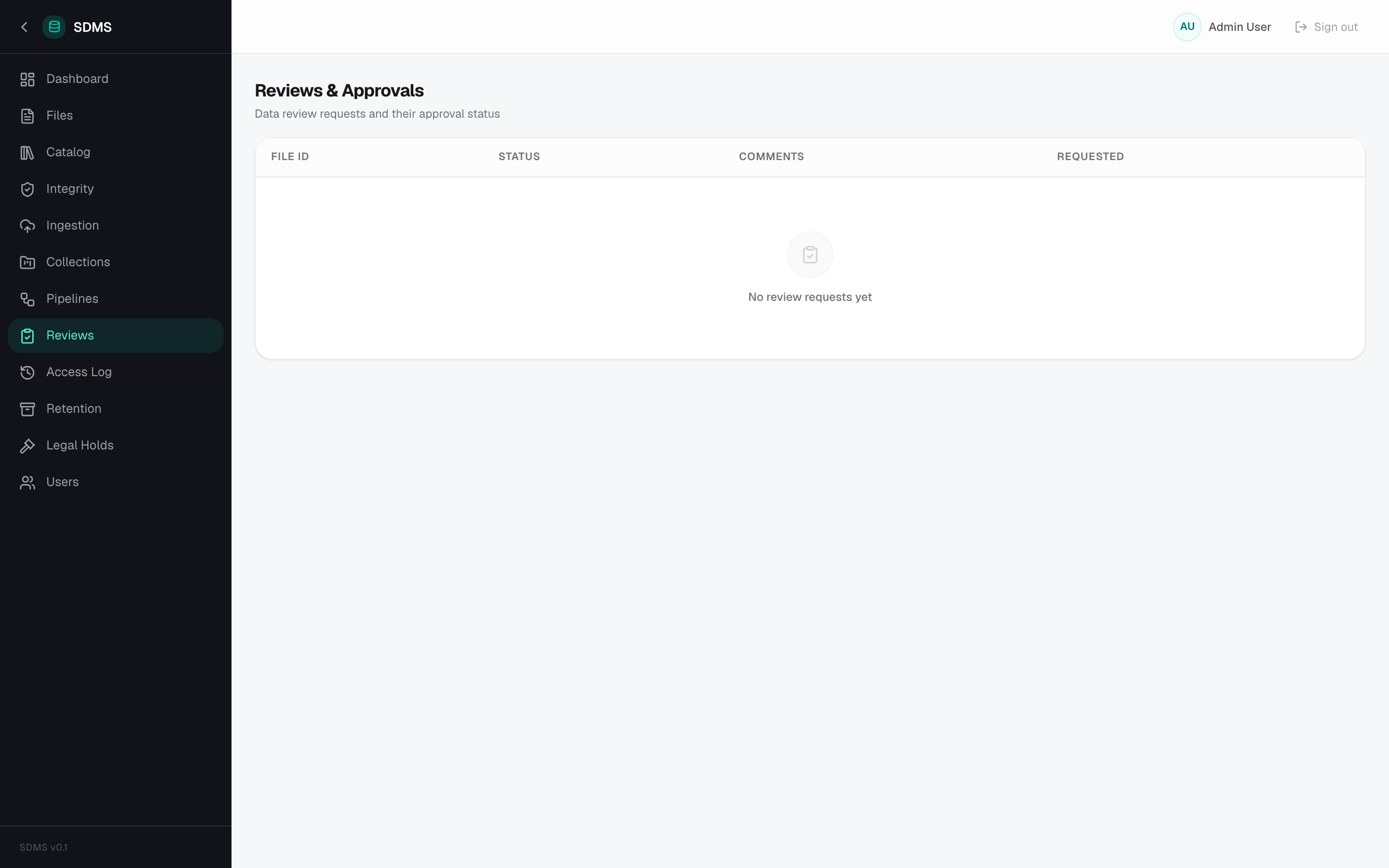
Task: Go to Retention settings
Action: 115,409
